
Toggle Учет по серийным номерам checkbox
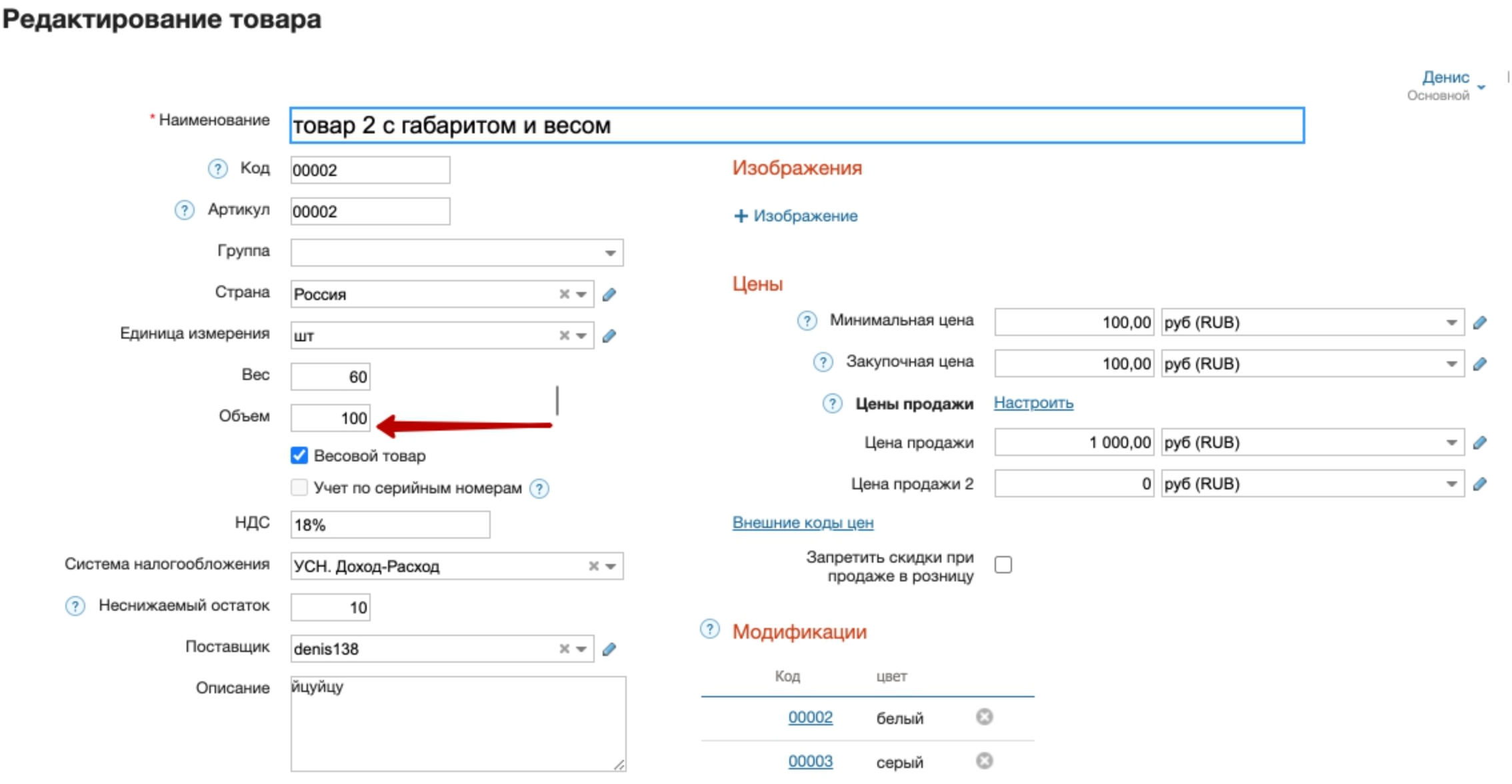tap(299, 487)
